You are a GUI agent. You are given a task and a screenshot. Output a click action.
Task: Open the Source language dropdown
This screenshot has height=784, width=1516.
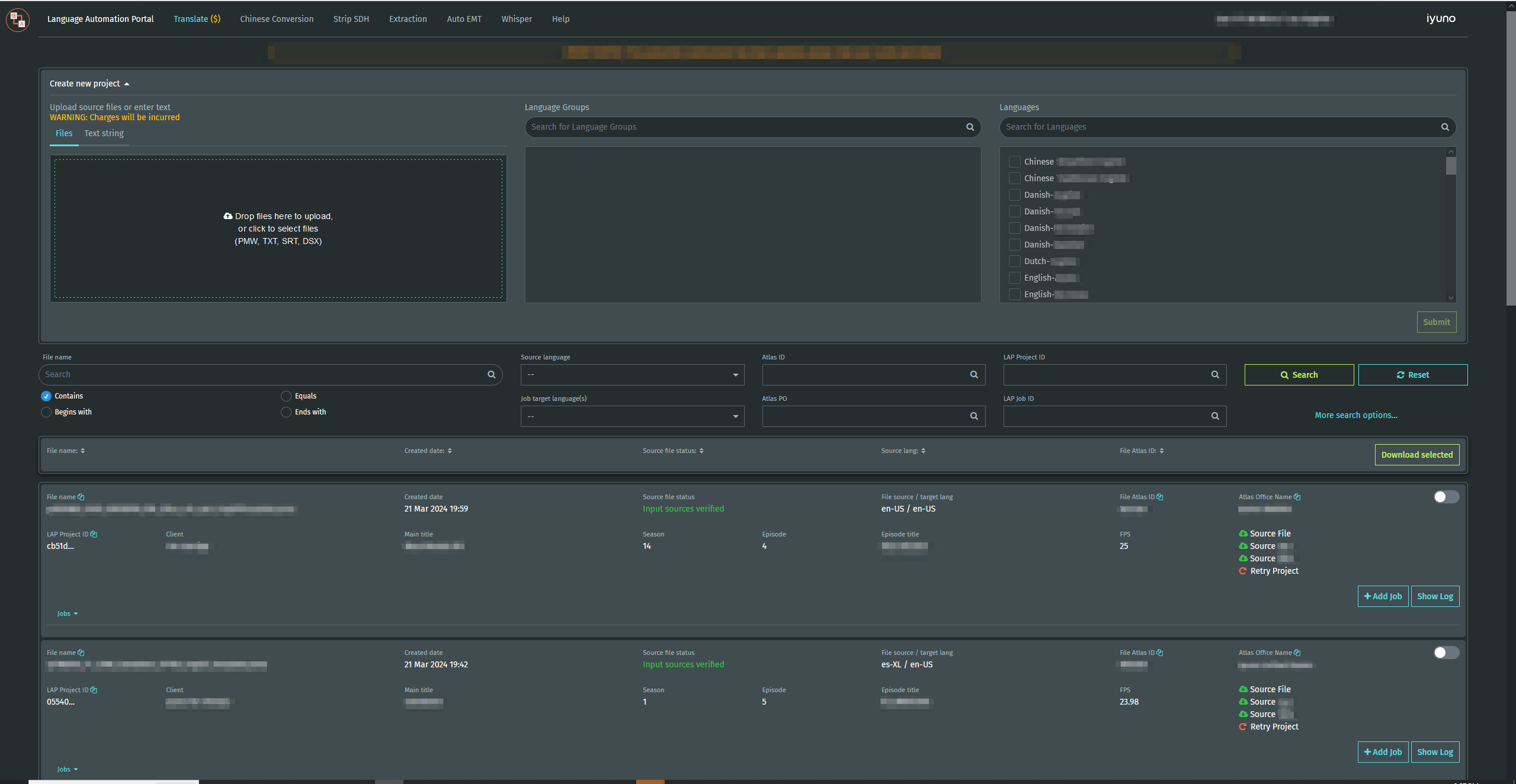(632, 374)
